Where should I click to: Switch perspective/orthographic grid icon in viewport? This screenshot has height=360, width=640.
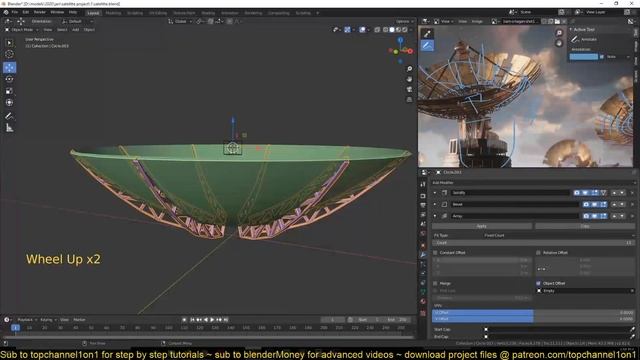tap(409, 100)
